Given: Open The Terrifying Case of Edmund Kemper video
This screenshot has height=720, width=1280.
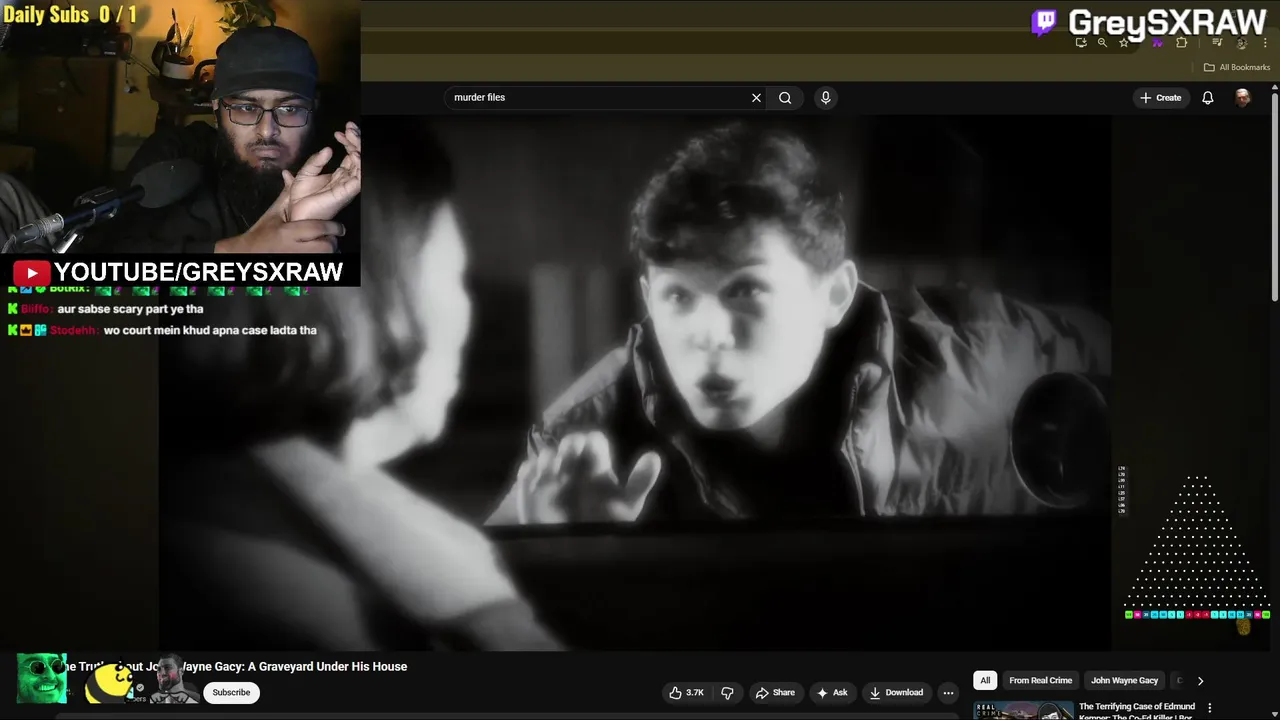Looking at the screenshot, I should pyautogui.click(x=1137, y=711).
